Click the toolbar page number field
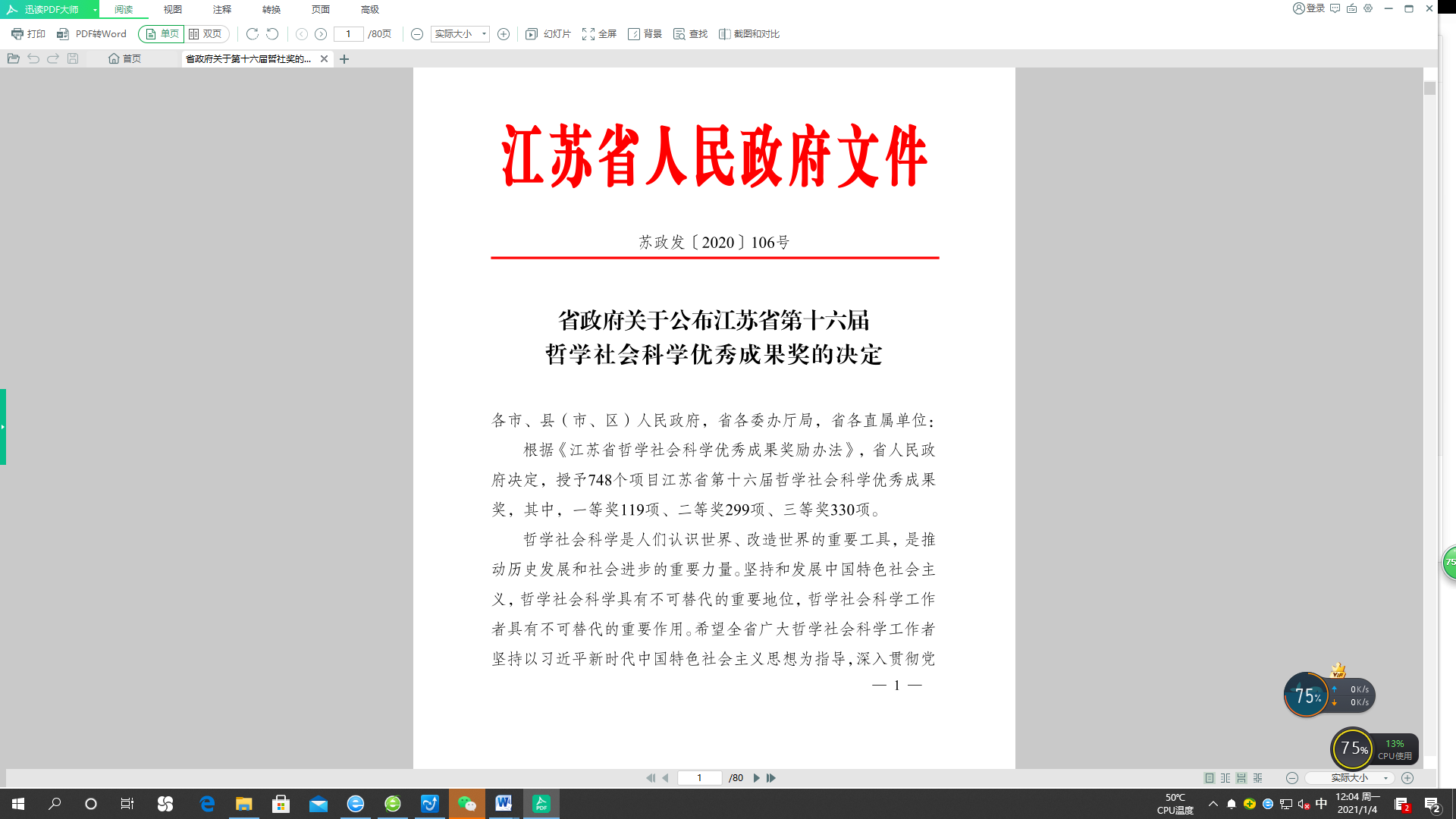The height and width of the screenshot is (819, 1456). (x=349, y=34)
